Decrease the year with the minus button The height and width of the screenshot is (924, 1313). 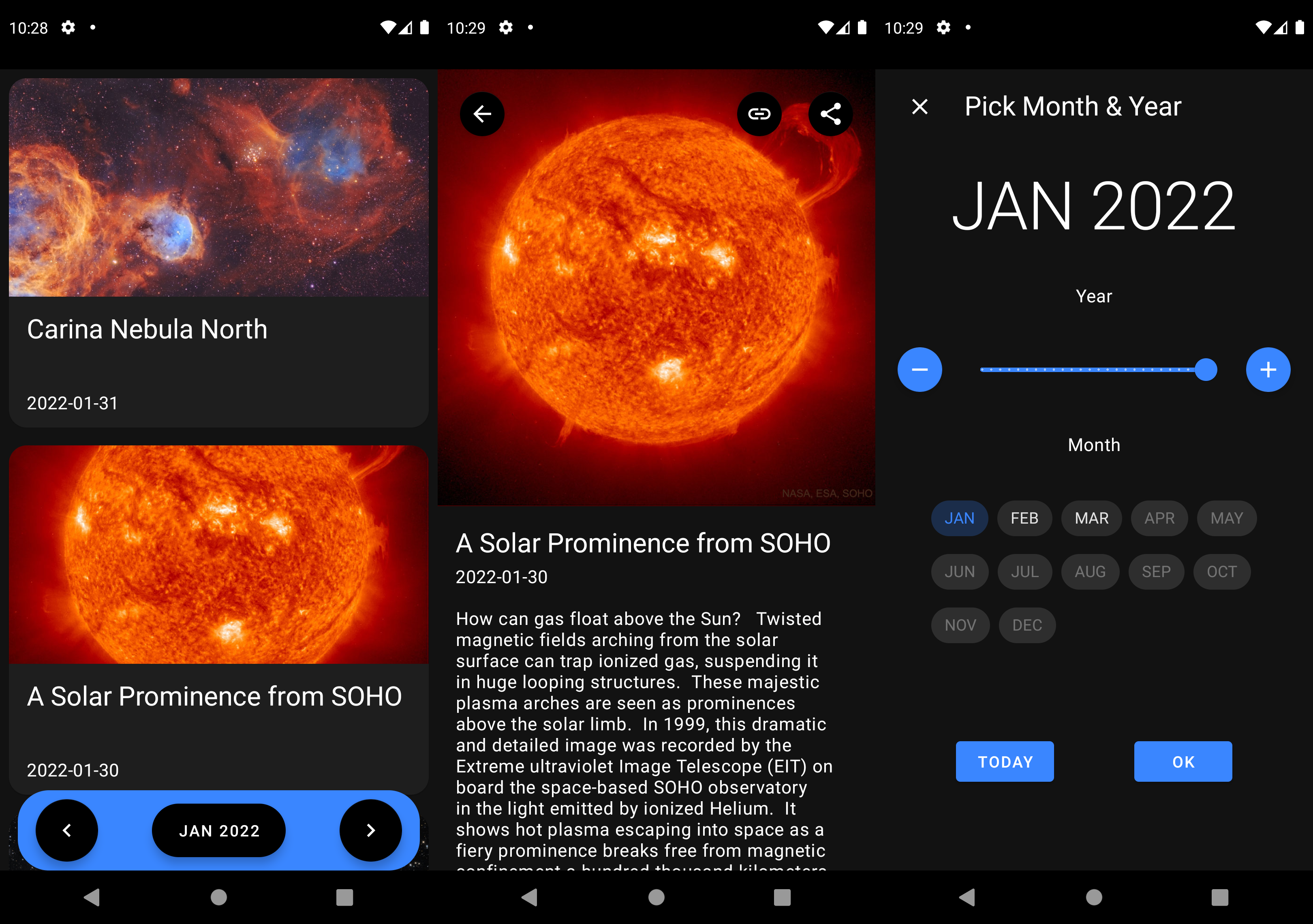click(919, 369)
